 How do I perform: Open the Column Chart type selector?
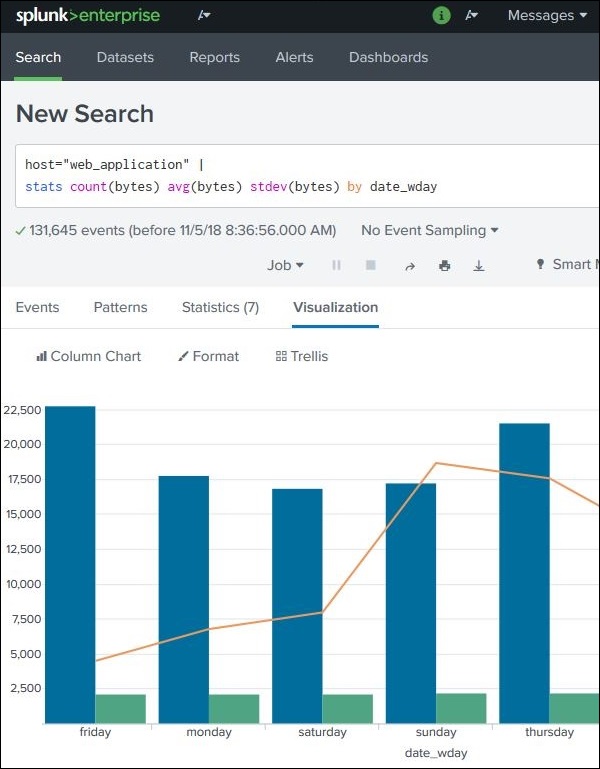[x=88, y=356]
